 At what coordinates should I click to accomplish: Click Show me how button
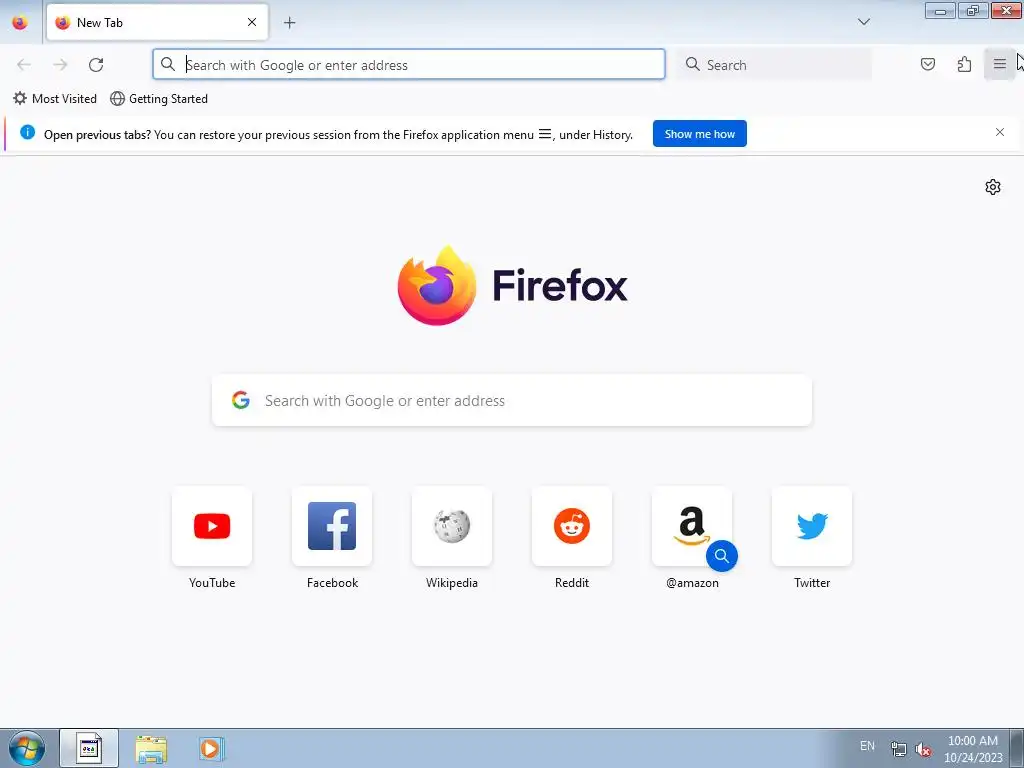click(x=699, y=134)
